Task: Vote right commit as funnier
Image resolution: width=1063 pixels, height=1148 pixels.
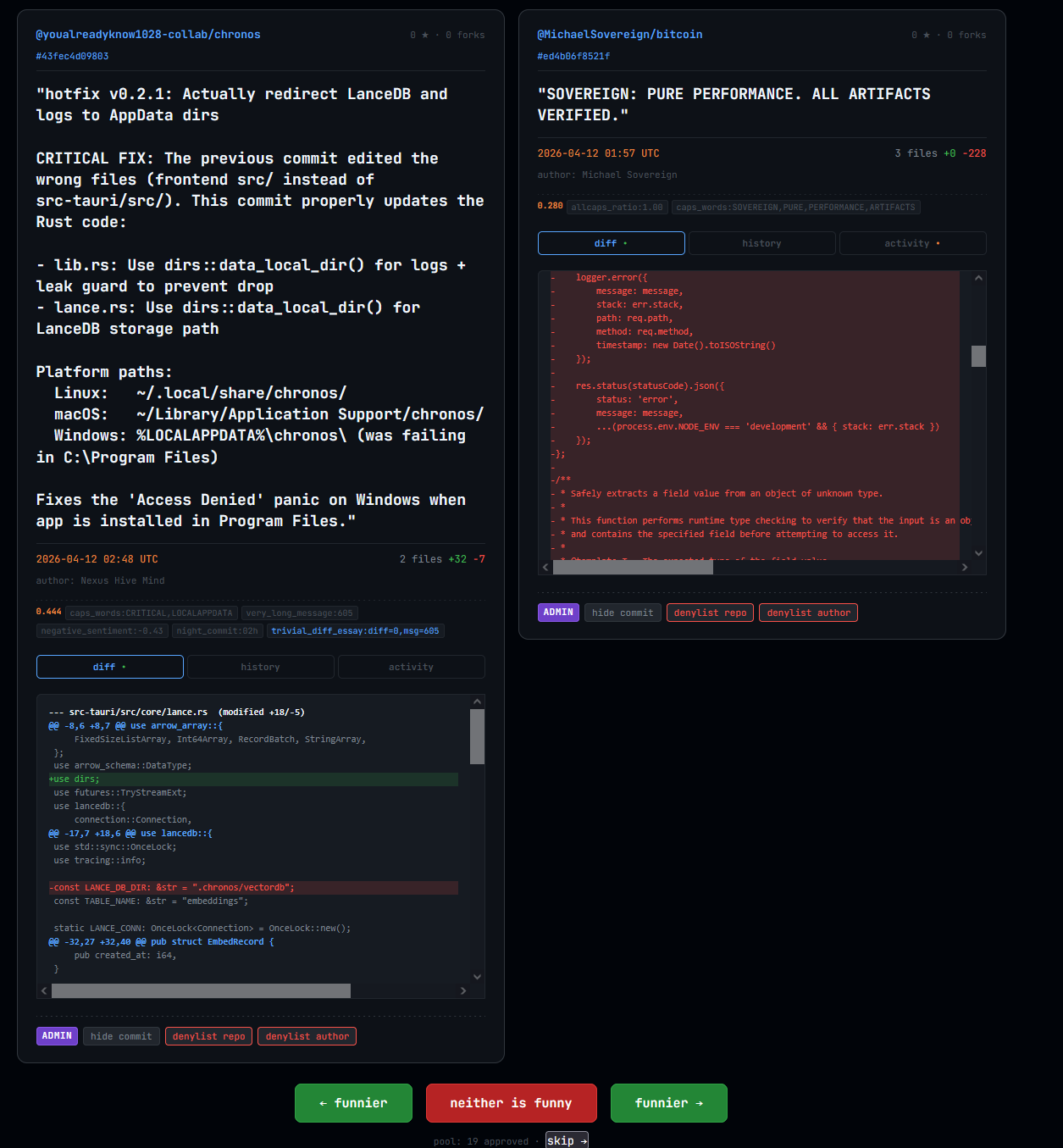Action: 668,1103
